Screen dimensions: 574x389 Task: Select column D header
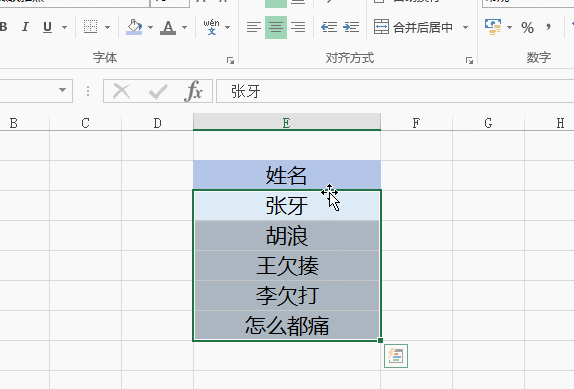click(157, 123)
